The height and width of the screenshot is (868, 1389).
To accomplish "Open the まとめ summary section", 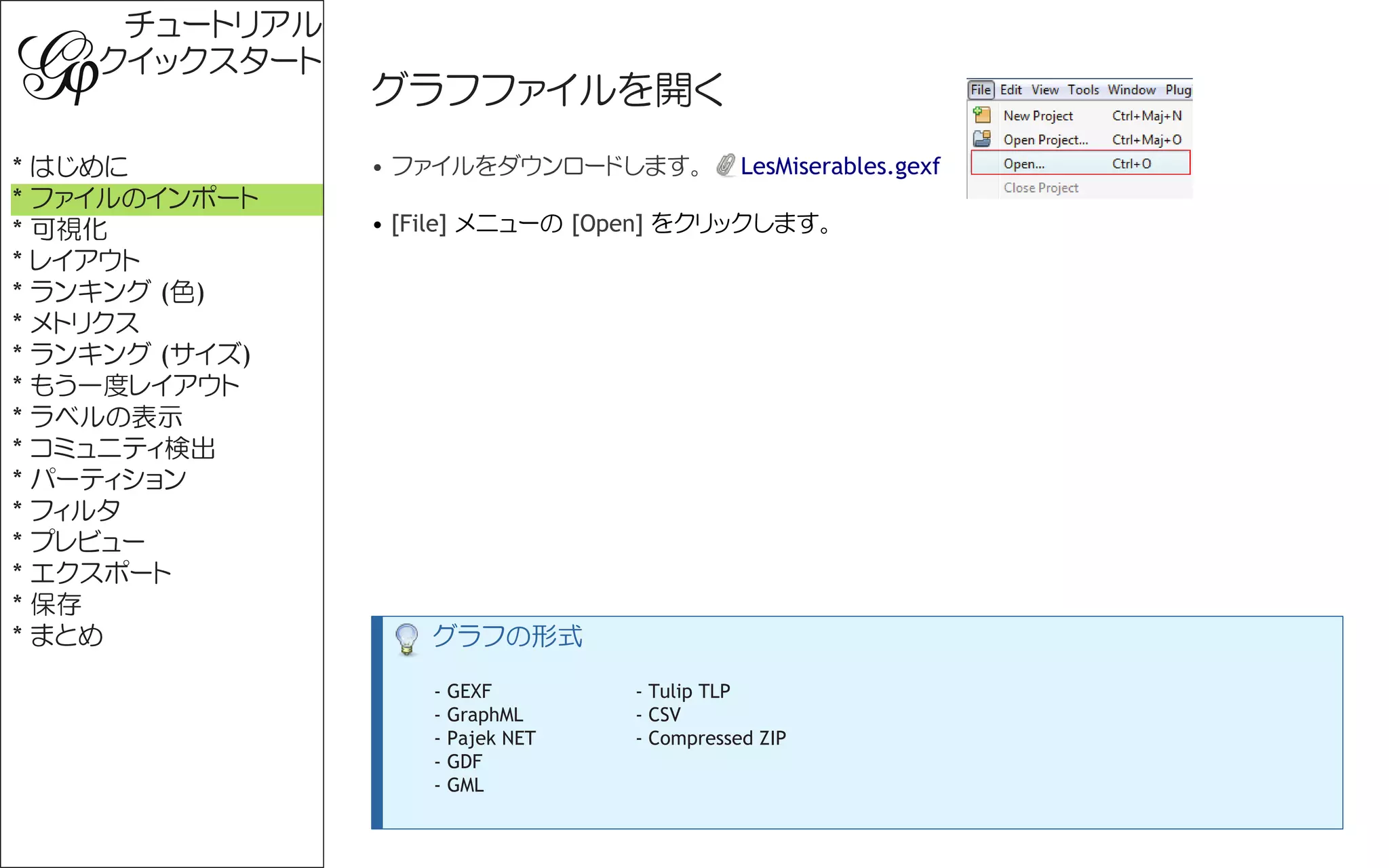I will click(66, 635).
